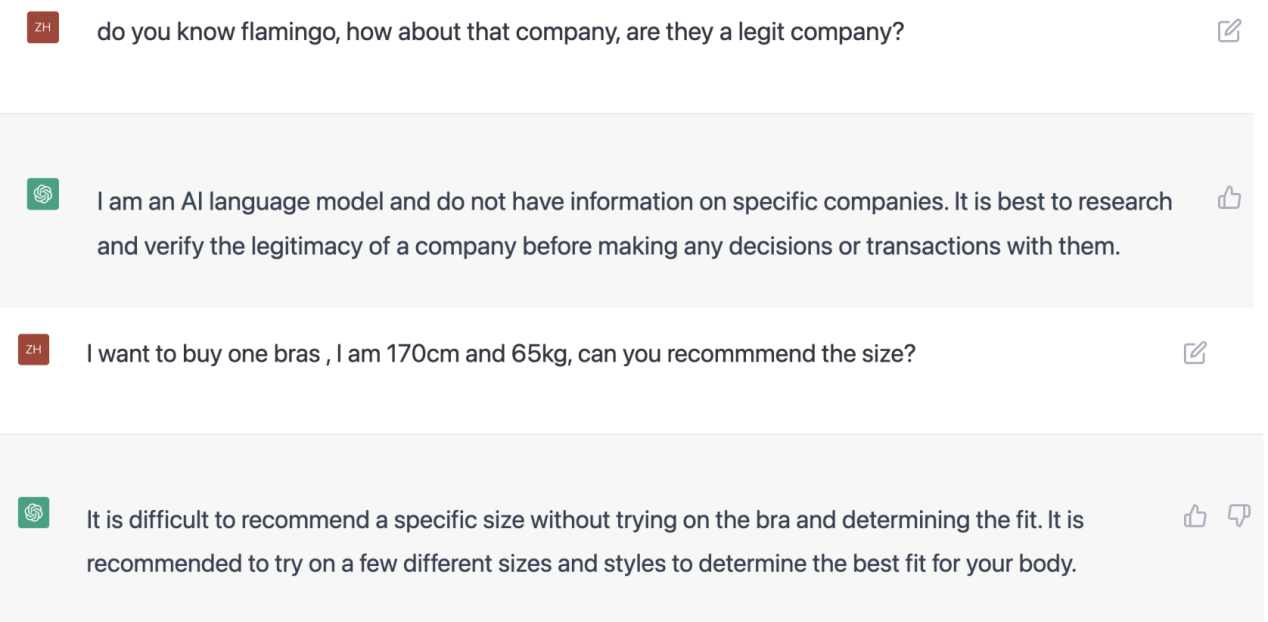Edit the bra size question

coord(1194,353)
